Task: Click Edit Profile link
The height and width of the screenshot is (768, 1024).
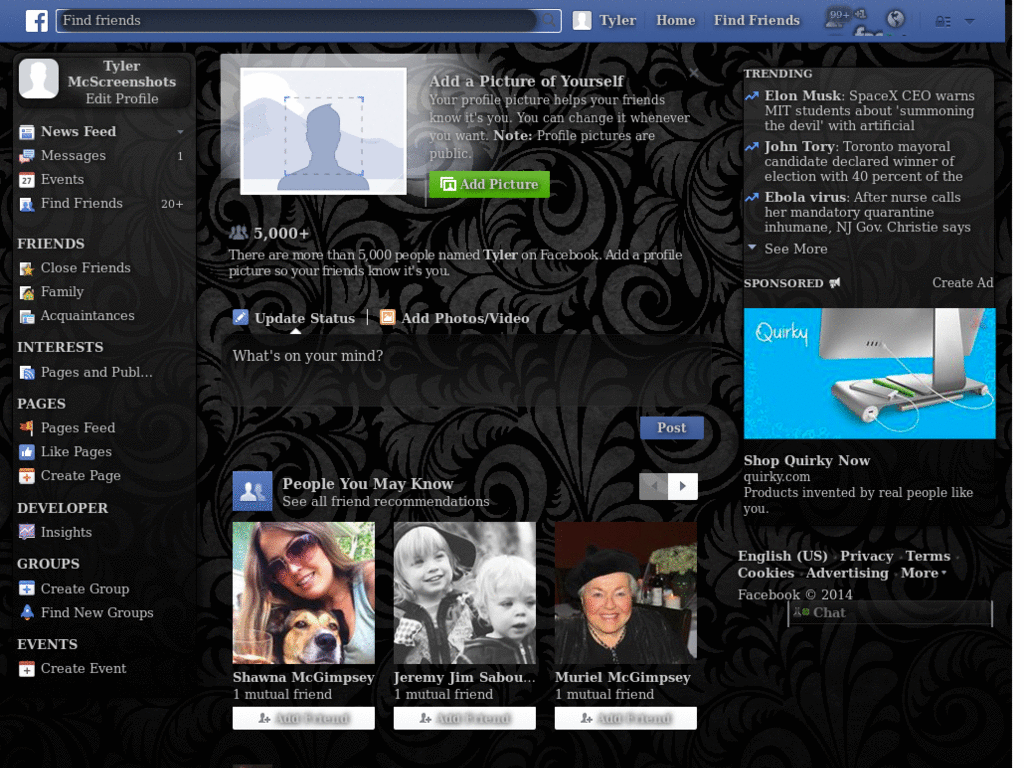Action: [121, 99]
